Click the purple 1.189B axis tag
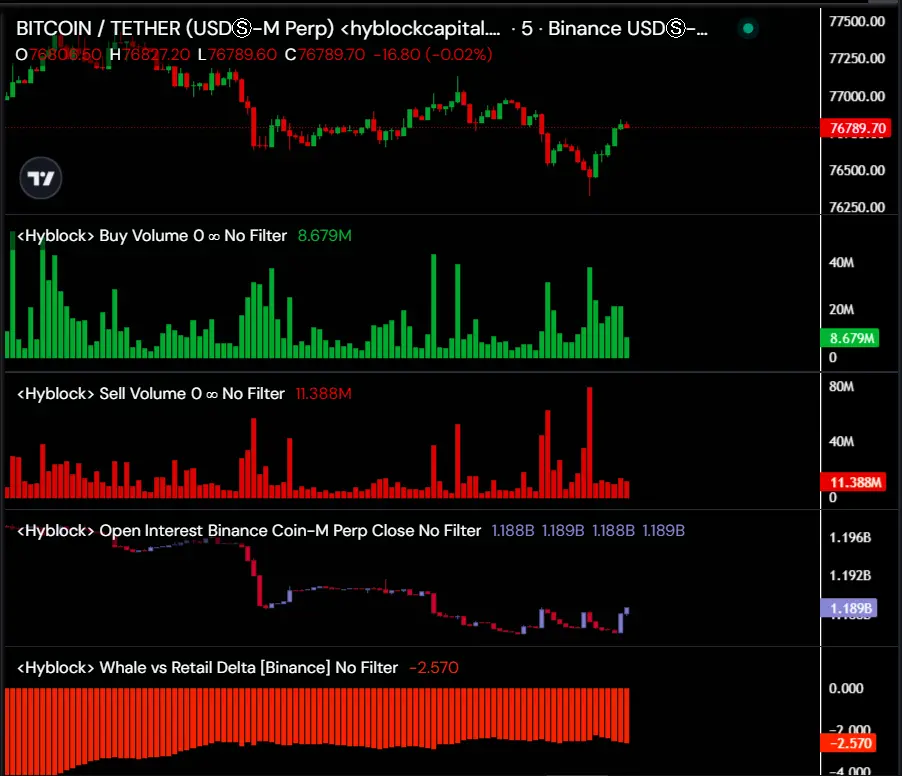 [849, 608]
